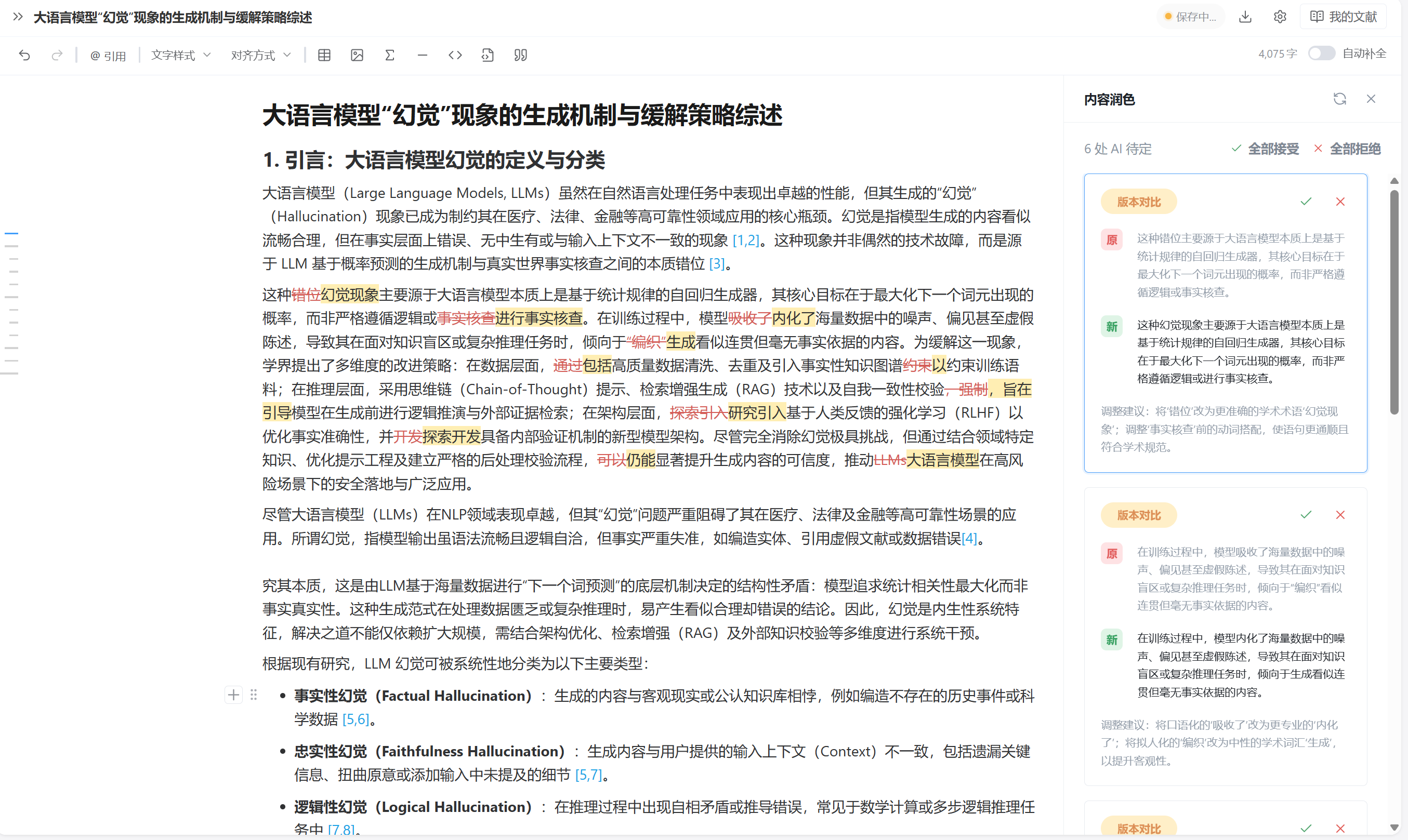Viewport: 1408px width, 840px height.
Task: Accept the second 版本对比 suggestion about 内化了
Action: click(x=1306, y=514)
